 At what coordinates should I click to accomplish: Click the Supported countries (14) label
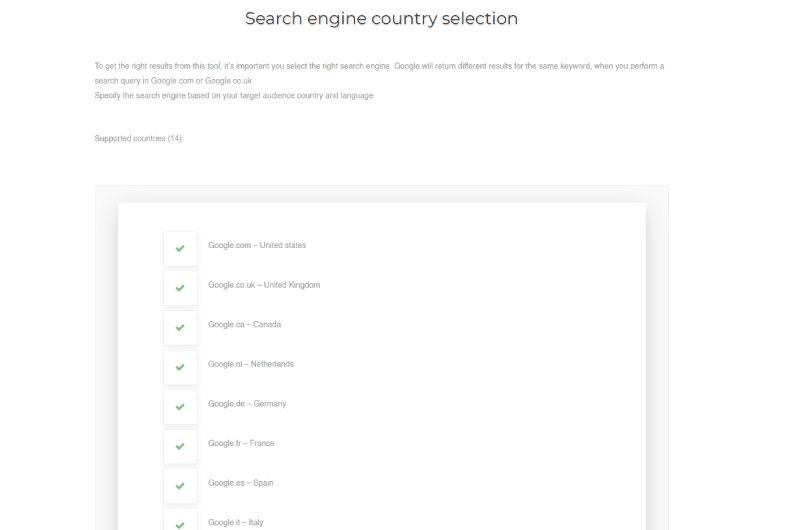click(x=139, y=139)
